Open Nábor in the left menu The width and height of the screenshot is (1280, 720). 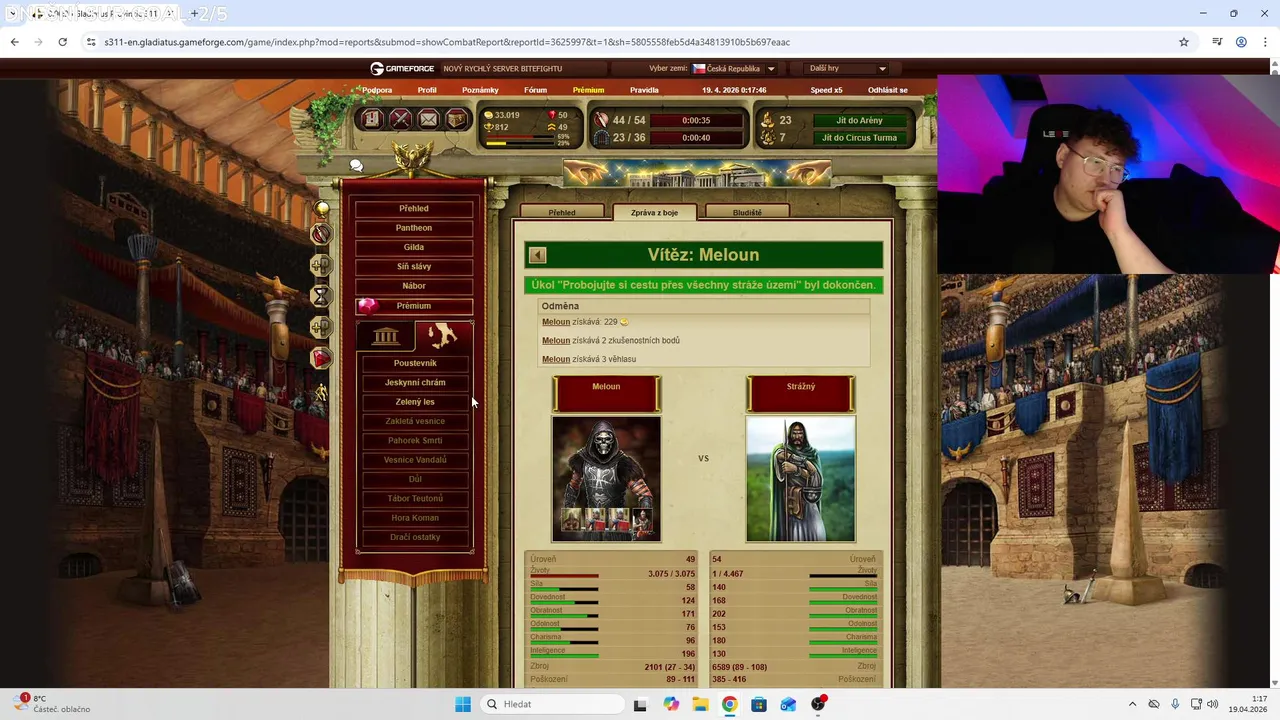click(x=414, y=286)
